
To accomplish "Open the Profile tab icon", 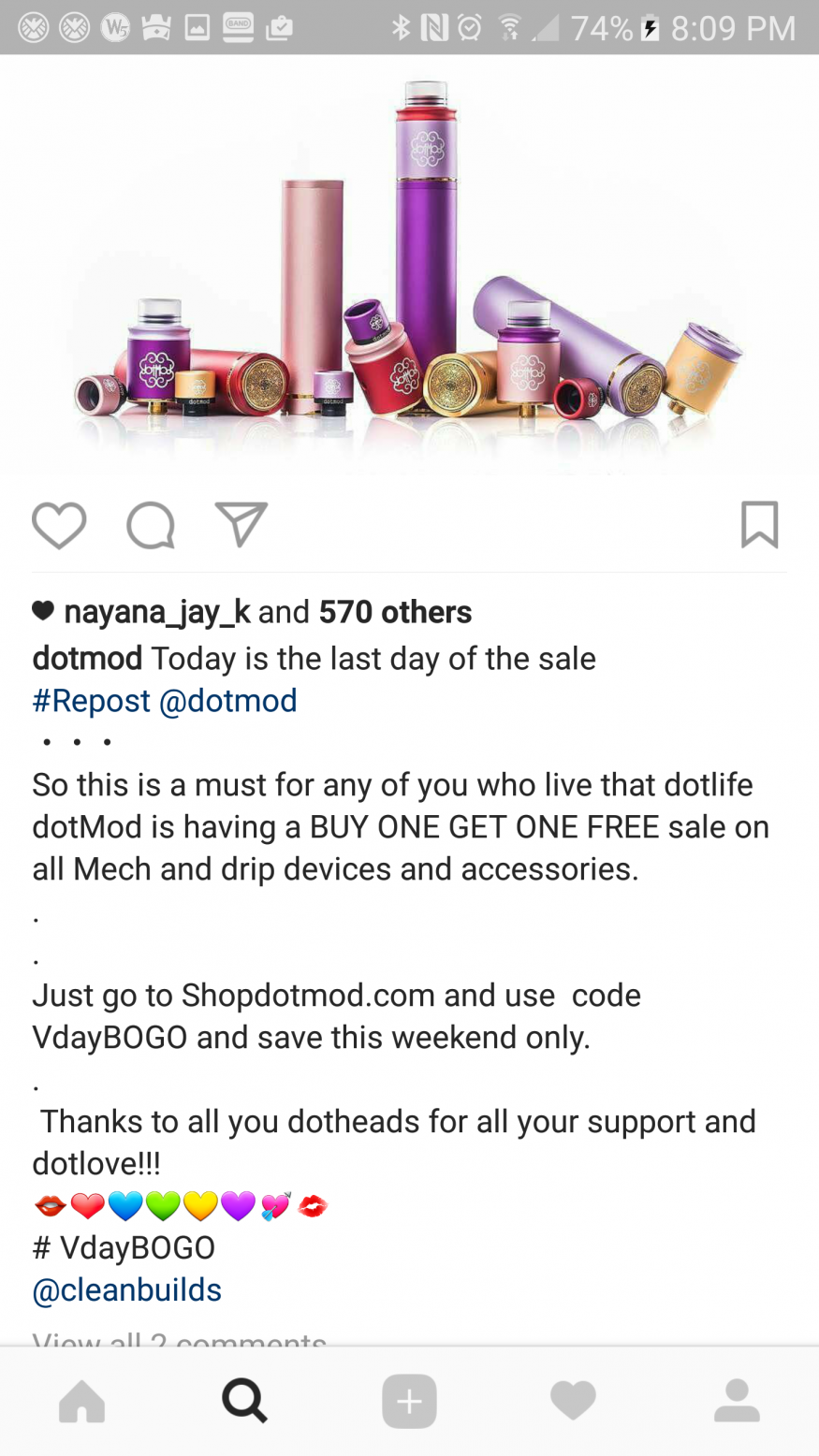I will [x=737, y=1401].
